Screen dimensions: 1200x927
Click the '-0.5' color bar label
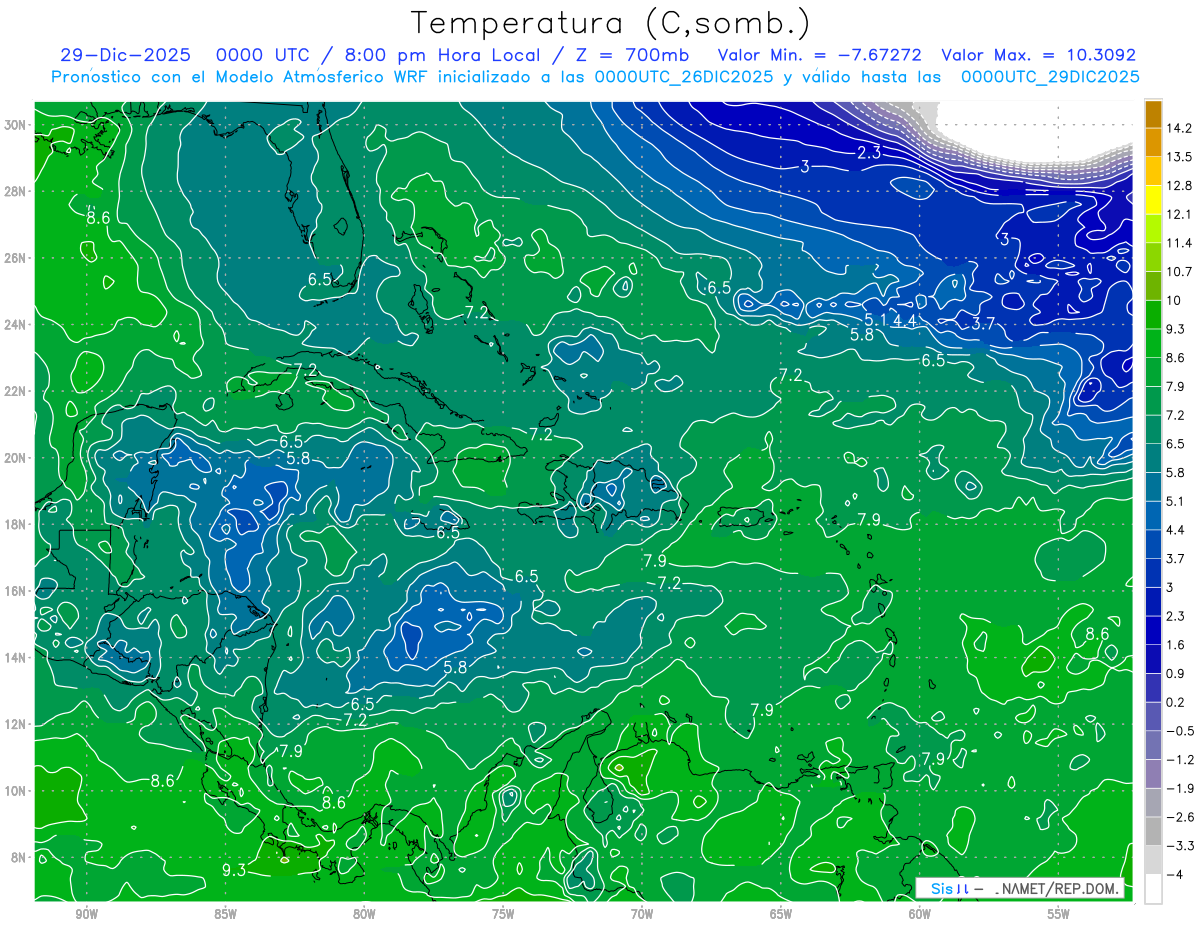tap(1179, 731)
